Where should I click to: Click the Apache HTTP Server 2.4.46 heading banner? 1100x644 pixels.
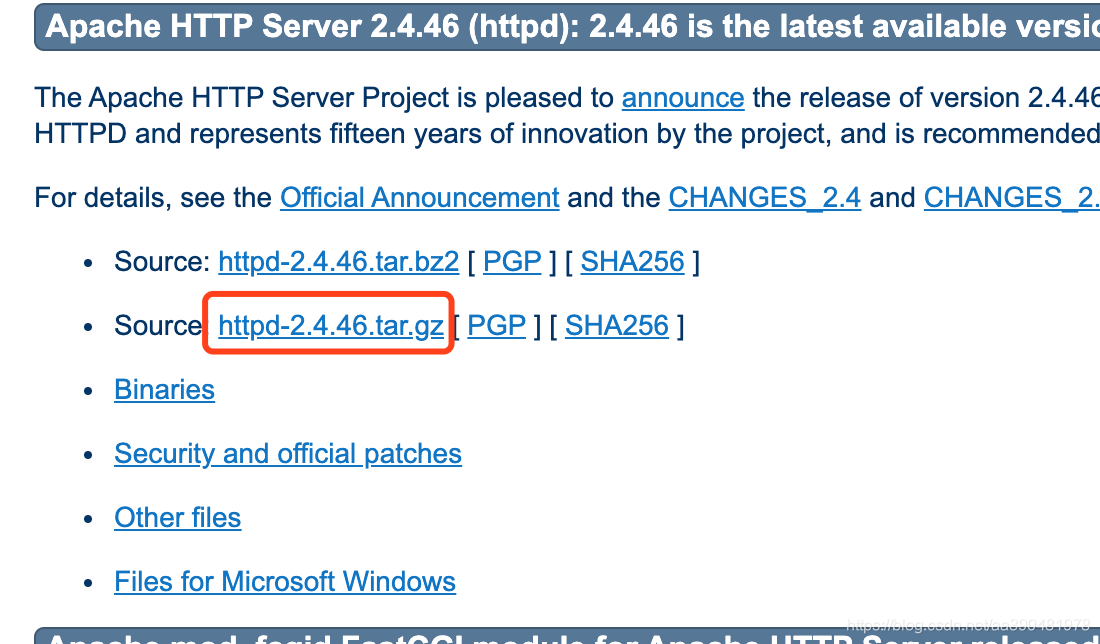tap(567, 27)
